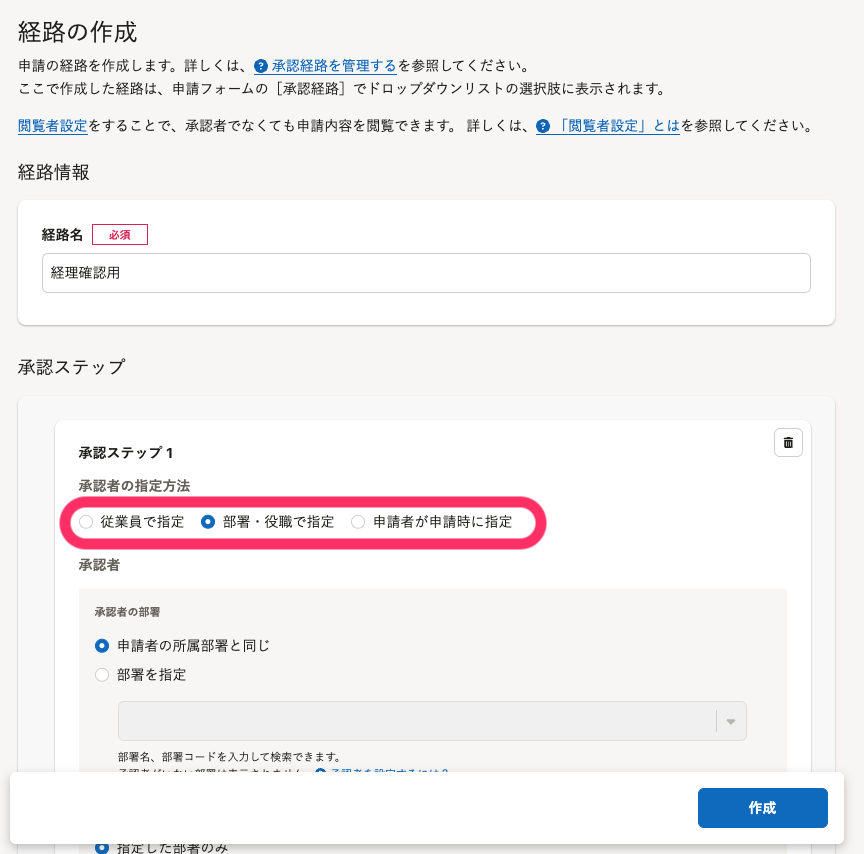The height and width of the screenshot is (854, 864).
Task: Click the department search combo box
Action: pos(432,721)
